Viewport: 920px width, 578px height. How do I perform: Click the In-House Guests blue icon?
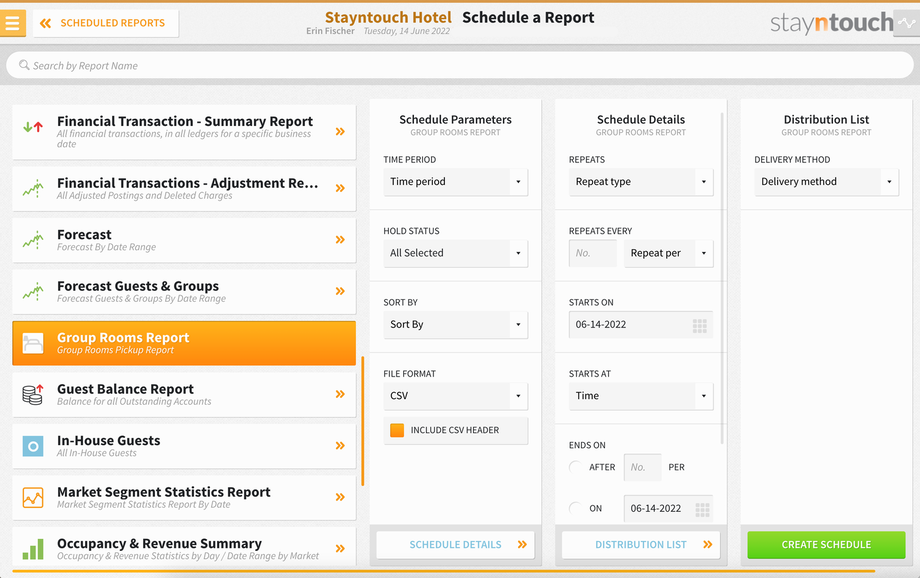click(x=33, y=446)
